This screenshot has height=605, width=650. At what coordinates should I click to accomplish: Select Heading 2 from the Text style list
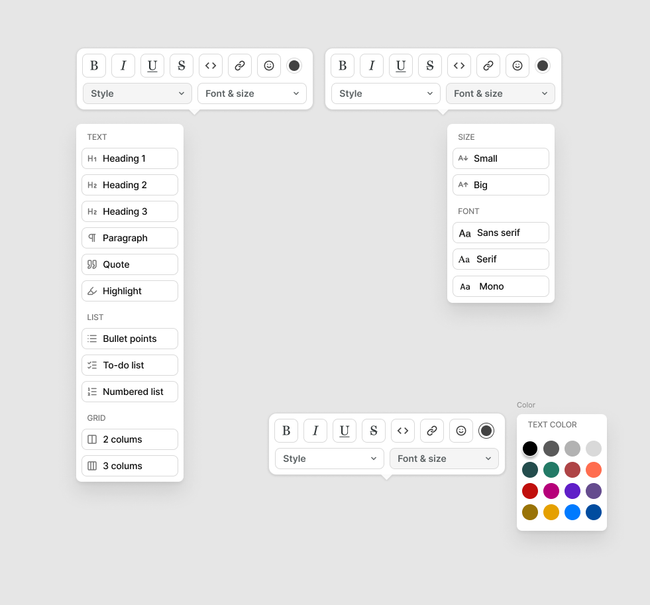(x=130, y=185)
